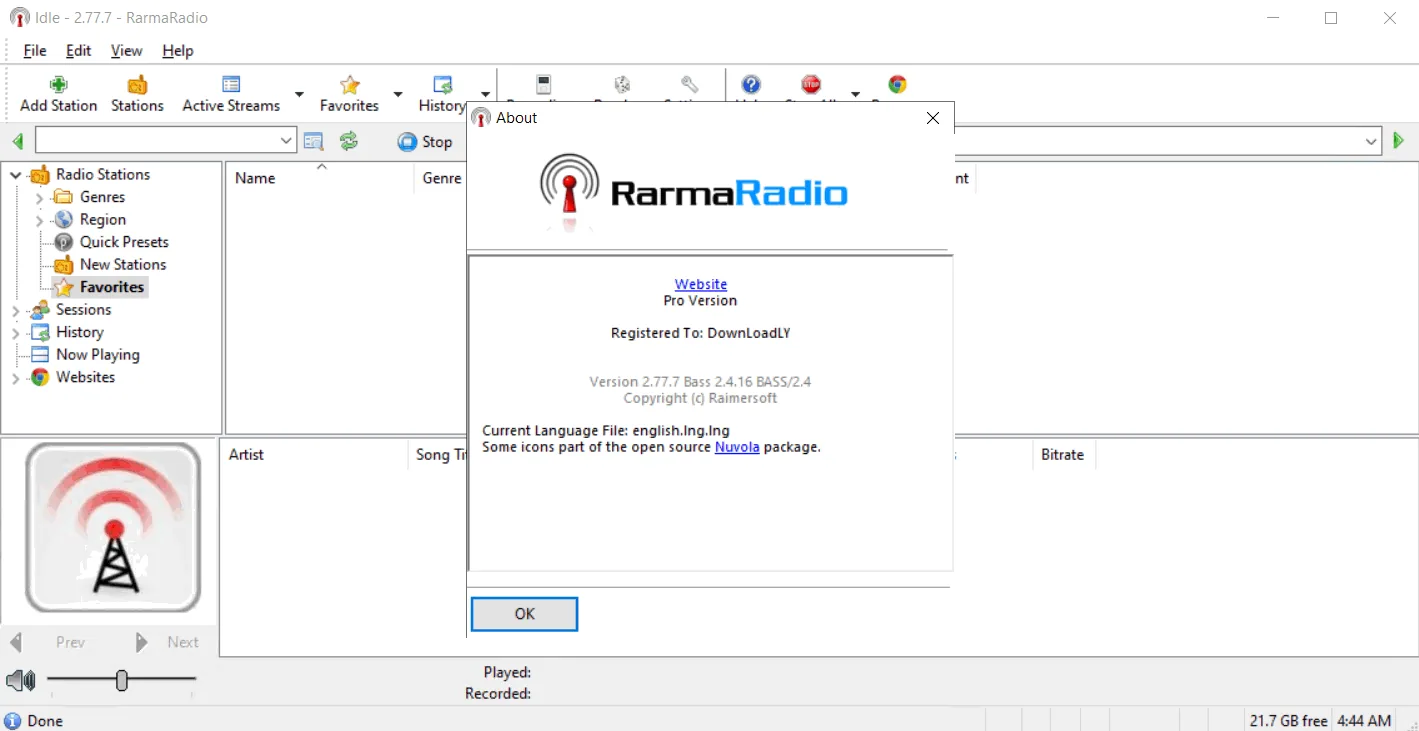This screenshot has height=731, width=1419.
Task: Click the red Stop All sign icon
Action: pos(811,85)
